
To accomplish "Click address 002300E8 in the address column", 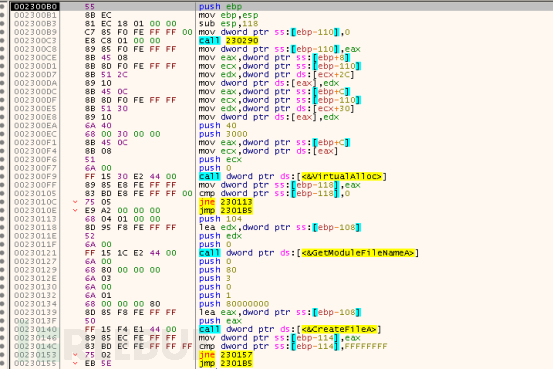I will (x=35, y=117).
